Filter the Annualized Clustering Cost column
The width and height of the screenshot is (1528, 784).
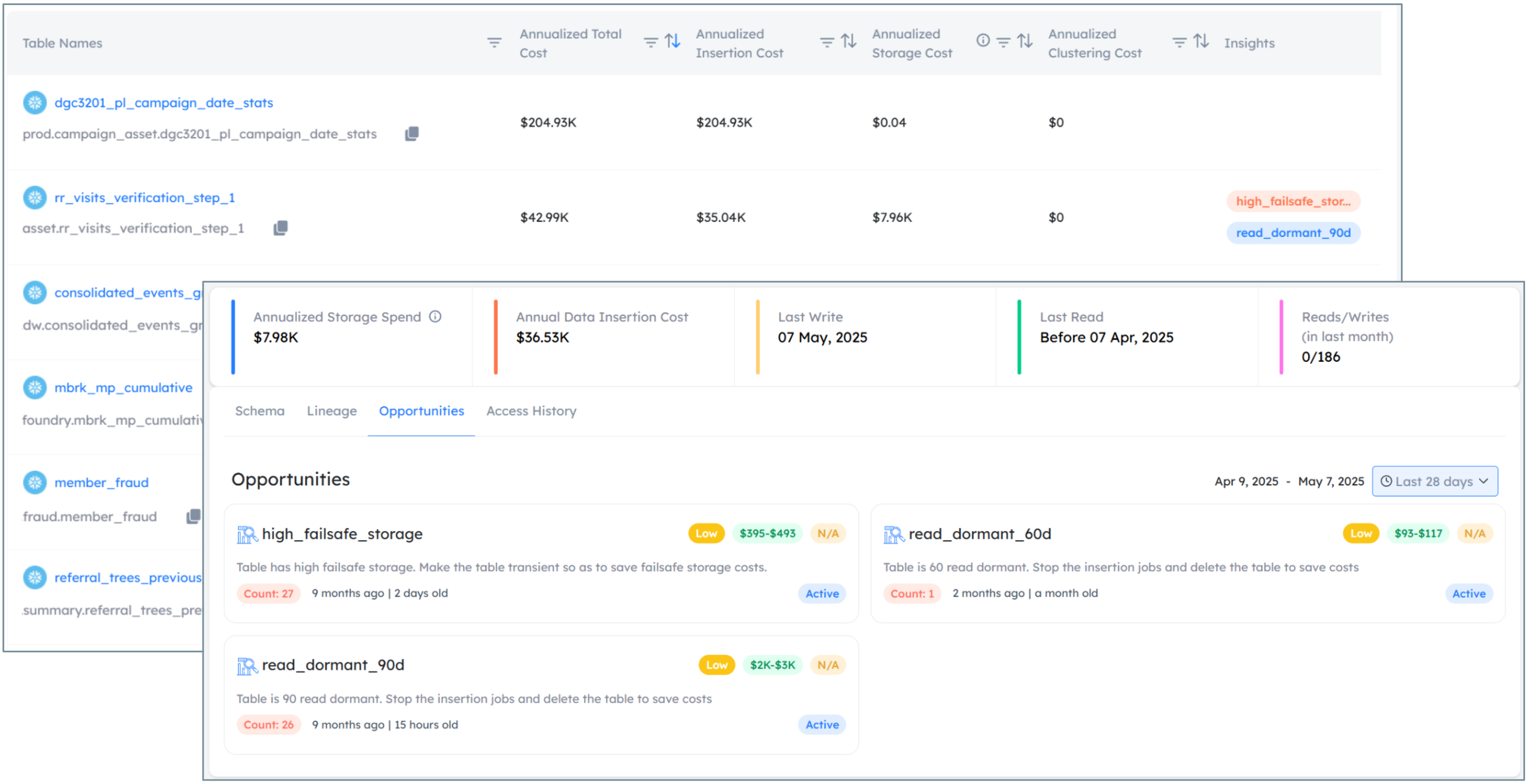point(1179,43)
